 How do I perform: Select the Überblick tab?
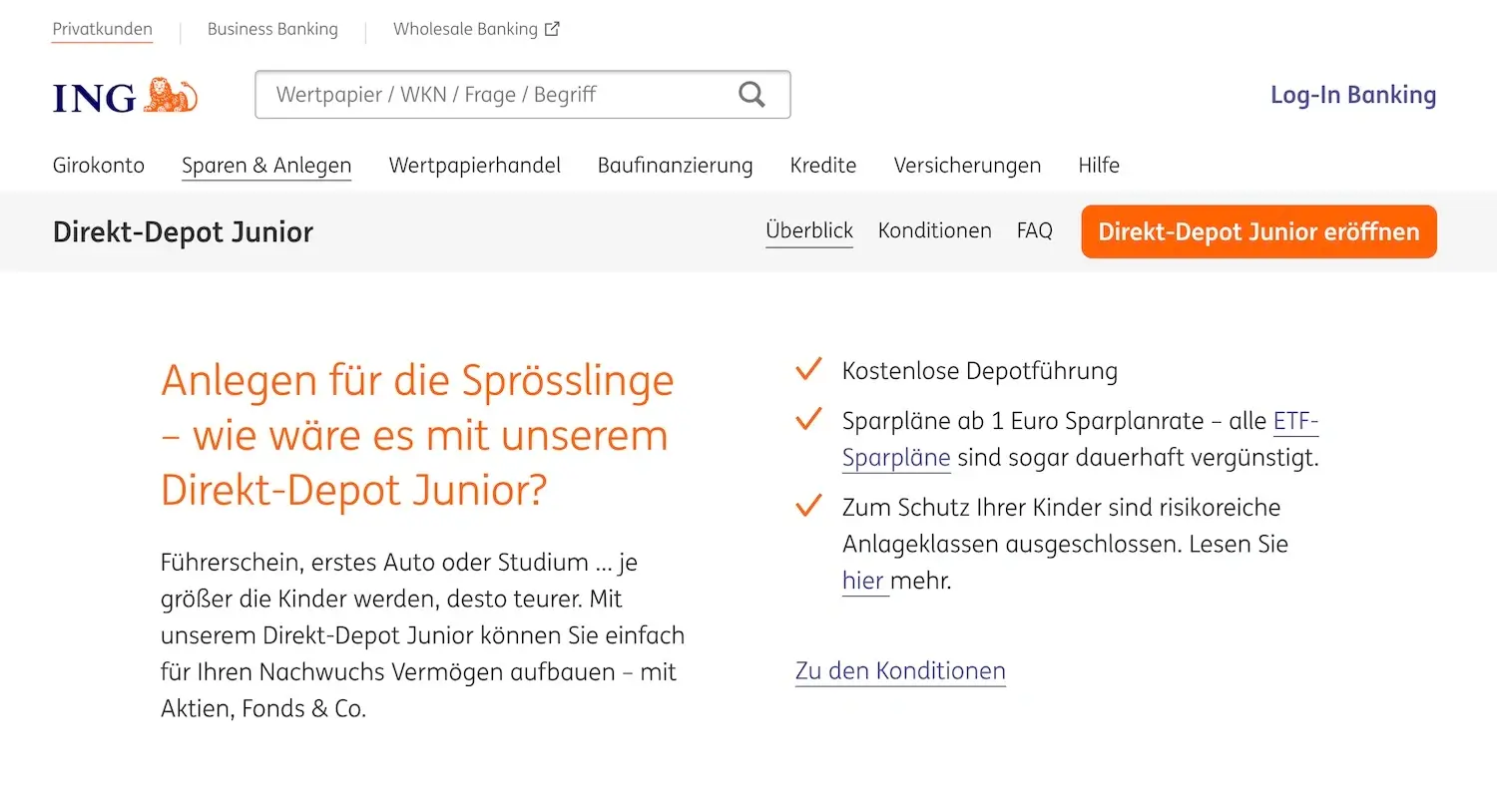pos(809,230)
